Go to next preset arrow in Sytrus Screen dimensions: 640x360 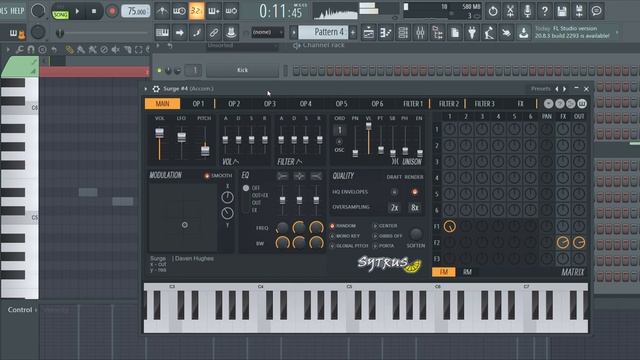pyautogui.click(x=565, y=89)
